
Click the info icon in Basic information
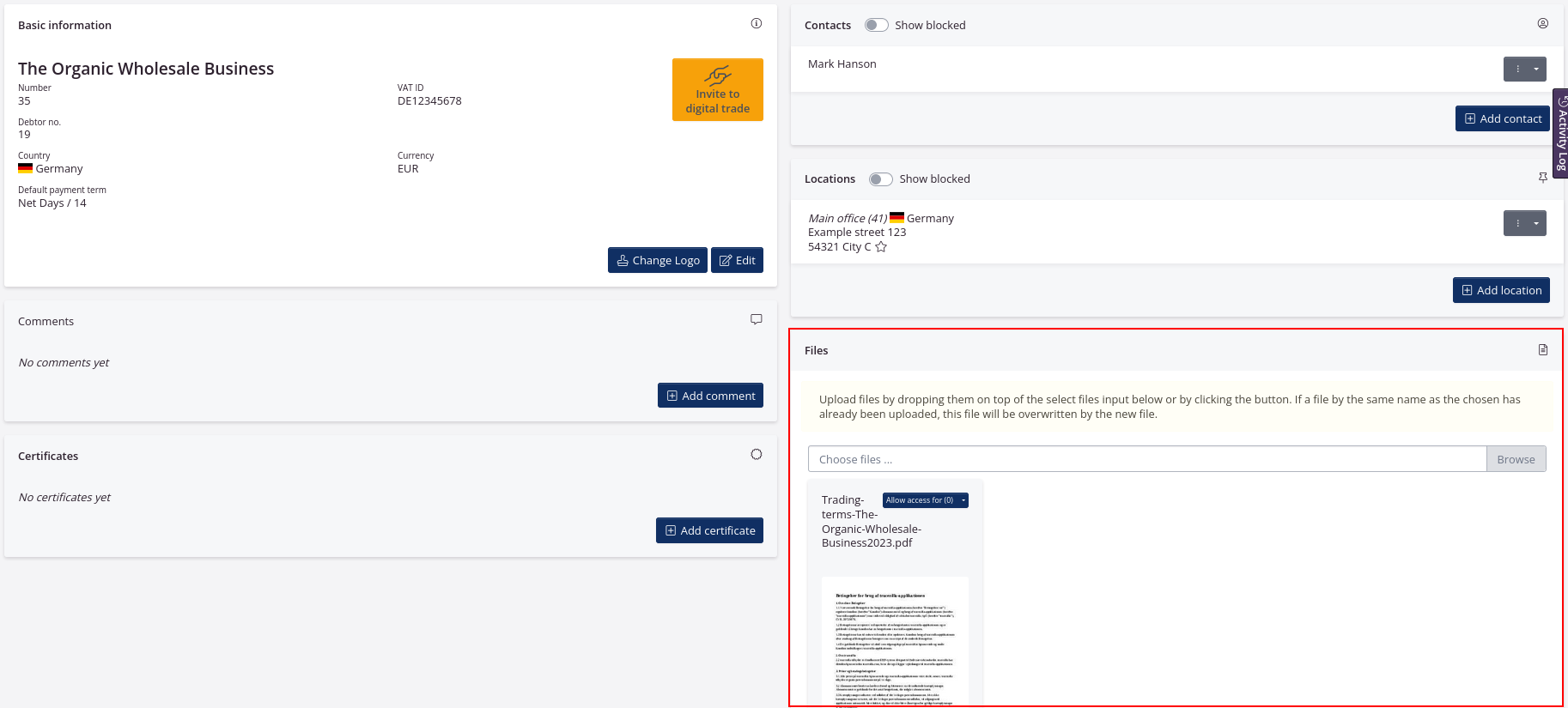click(x=756, y=23)
